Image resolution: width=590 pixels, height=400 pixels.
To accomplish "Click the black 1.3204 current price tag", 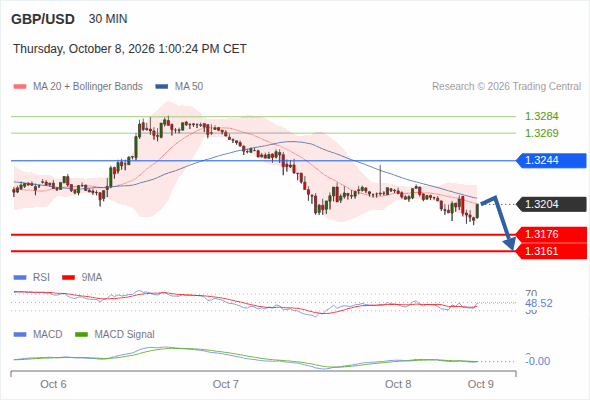I will [552, 204].
